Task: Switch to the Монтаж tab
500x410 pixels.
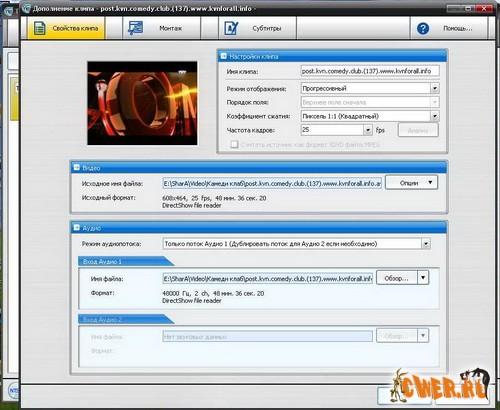Action: tap(161, 28)
